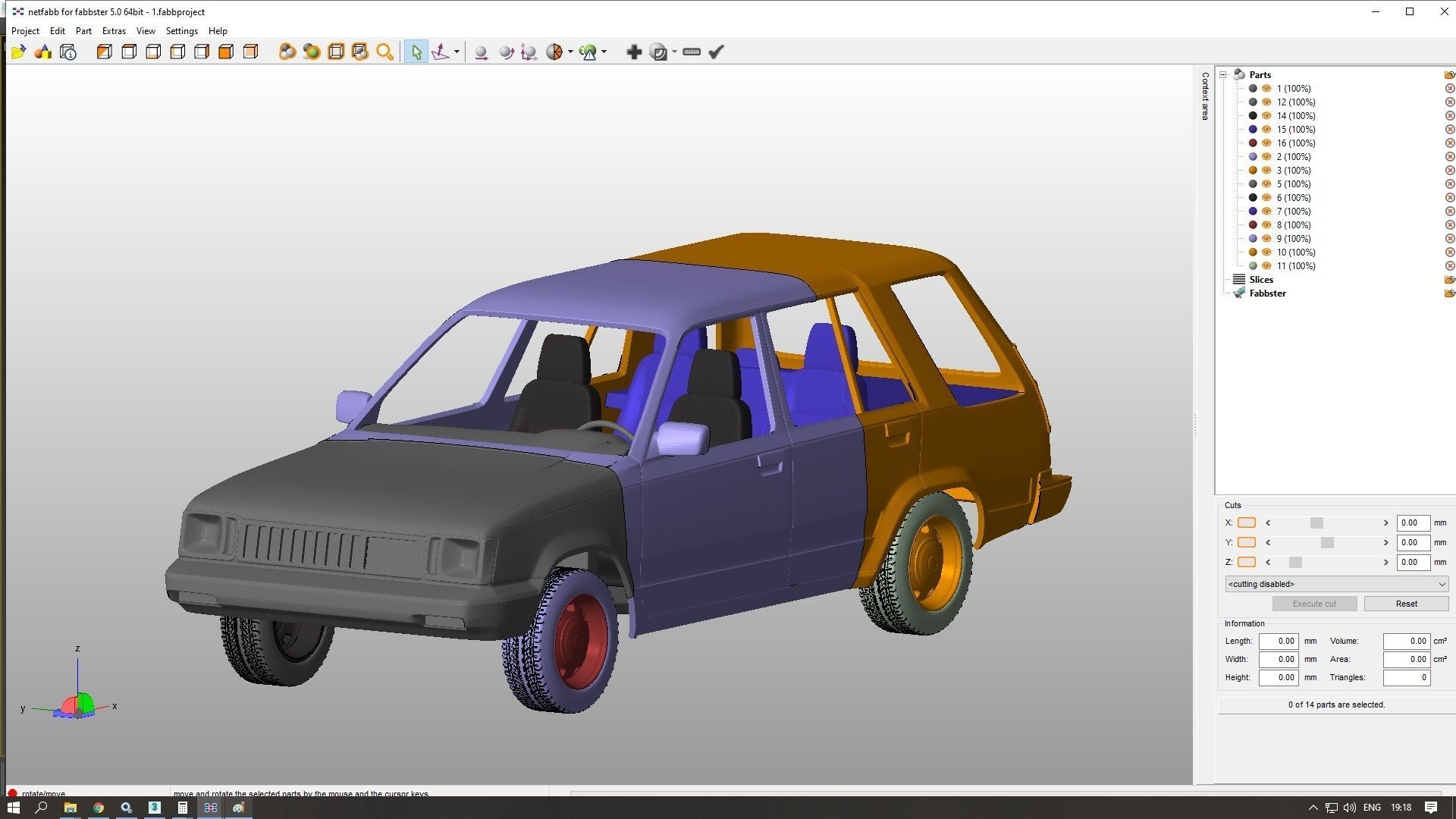Viewport: 1456px width, 819px height.
Task: Open the Settings menu
Action: [x=182, y=31]
